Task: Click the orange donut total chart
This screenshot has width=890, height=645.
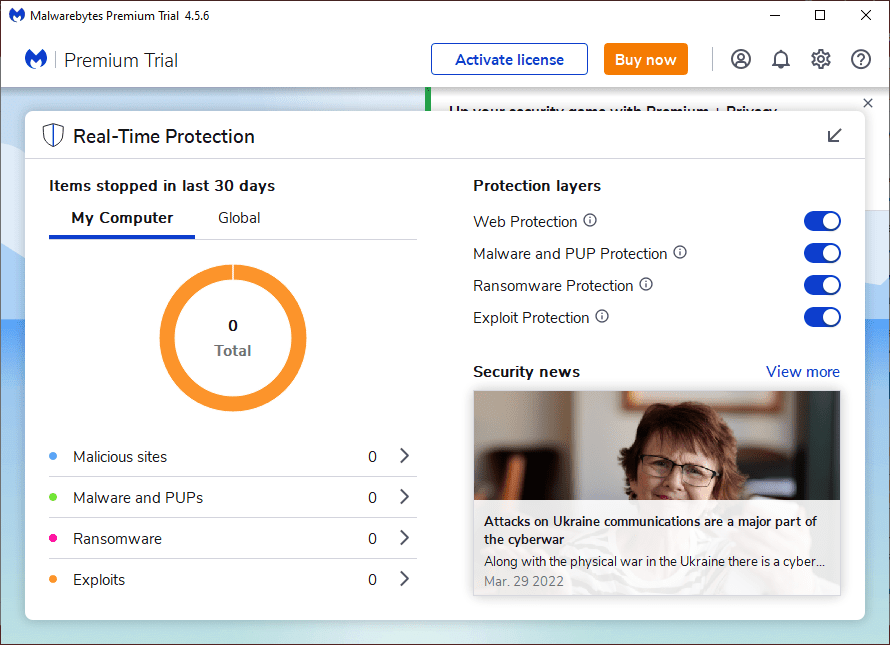Action: point(233,338)
